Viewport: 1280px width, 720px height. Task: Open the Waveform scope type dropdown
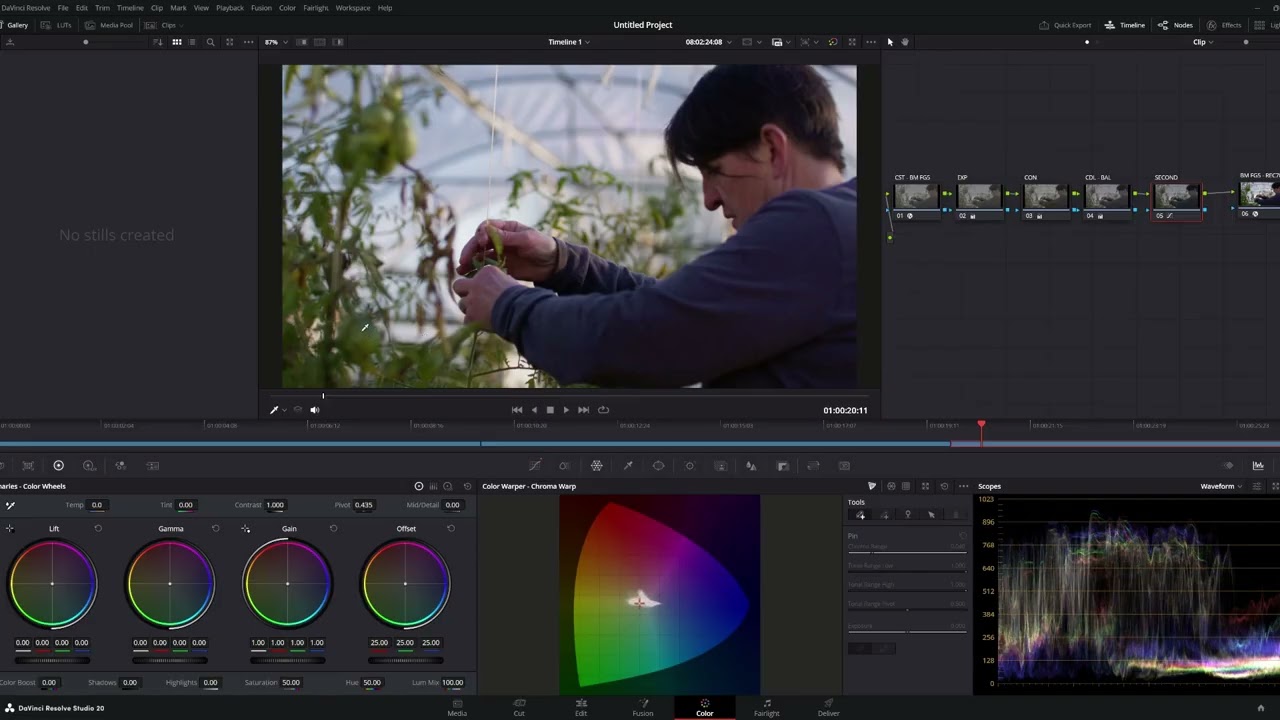coord(1222,486)
